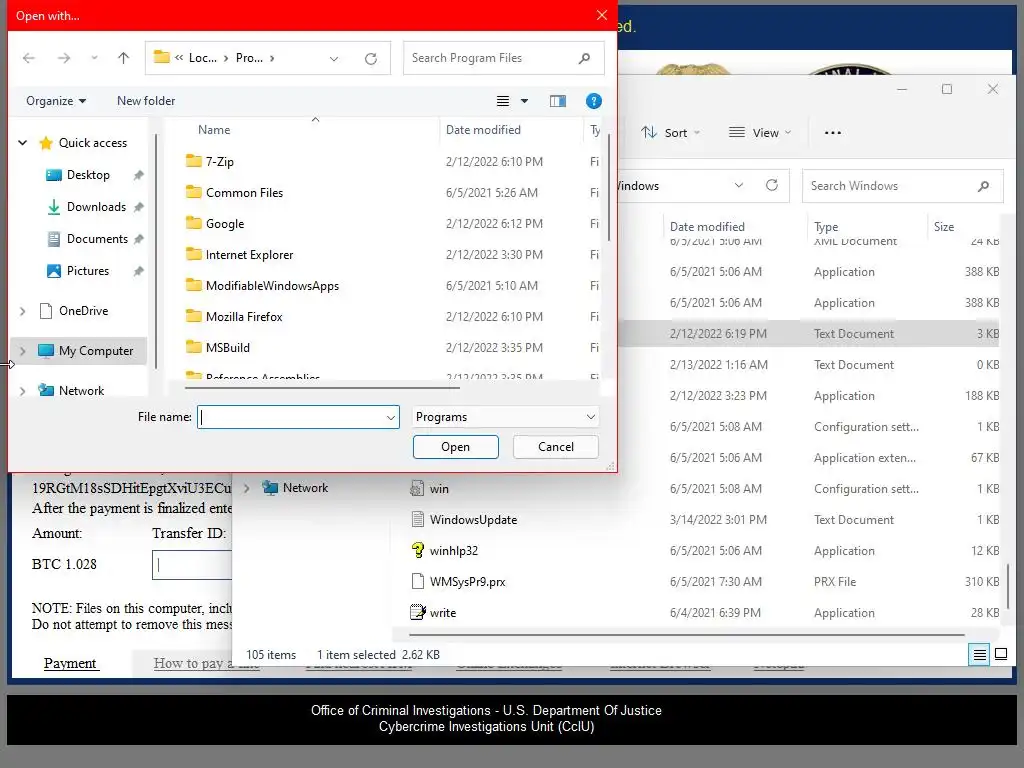1024x768 pixels.
Task: Sort by the Name column header
Action: (214, 130)
